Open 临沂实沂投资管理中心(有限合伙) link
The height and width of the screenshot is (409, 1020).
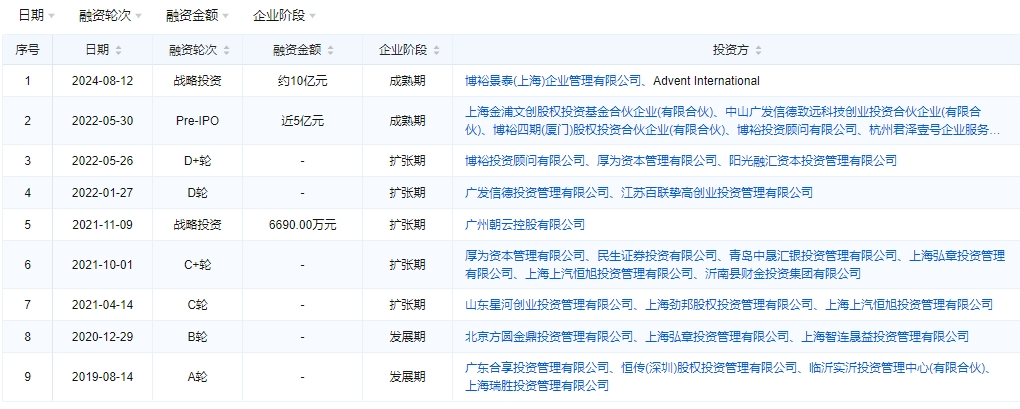[x=898, y=367]
